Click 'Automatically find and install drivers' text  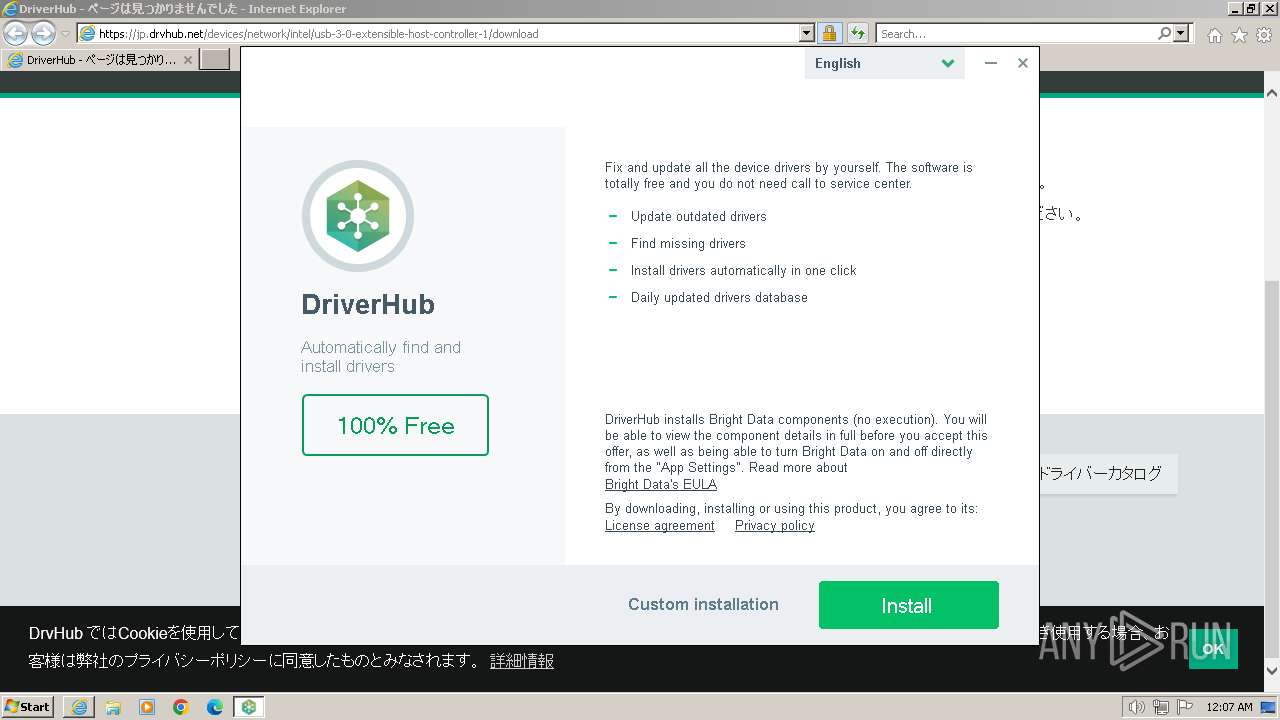(381, 357)
